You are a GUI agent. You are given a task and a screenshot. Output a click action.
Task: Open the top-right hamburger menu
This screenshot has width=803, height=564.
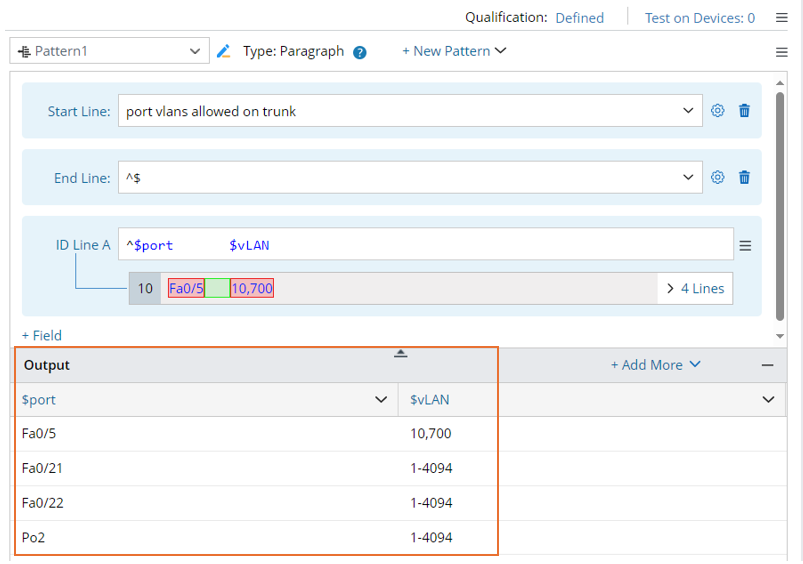pos(782,17)
